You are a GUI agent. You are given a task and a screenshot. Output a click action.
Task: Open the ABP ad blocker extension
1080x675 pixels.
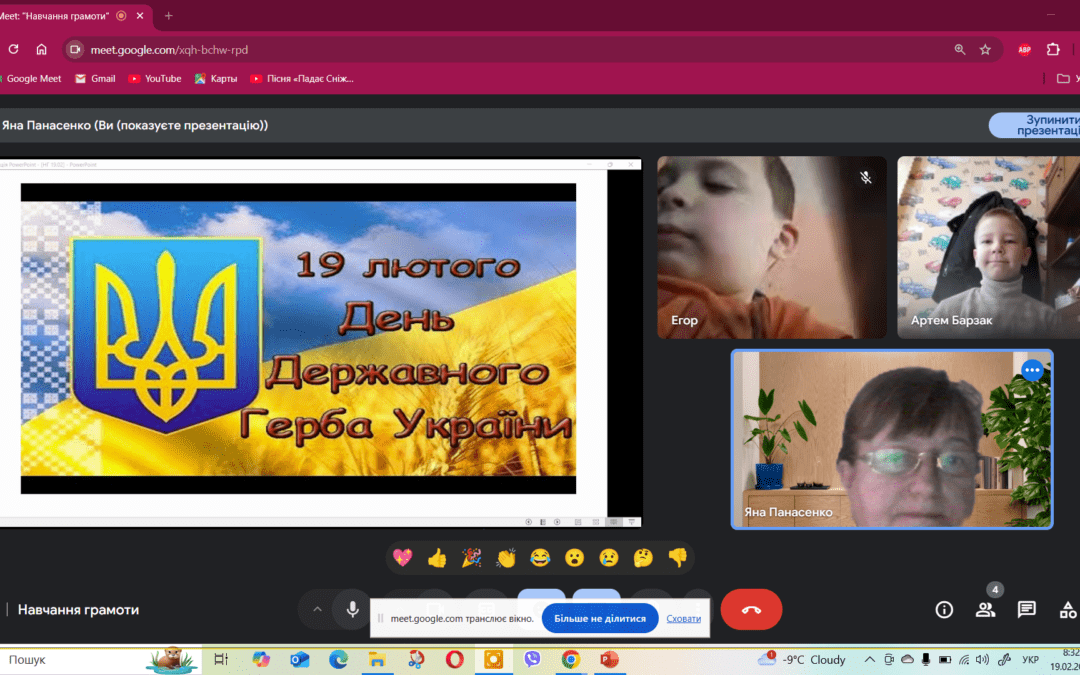(1024, 50)
